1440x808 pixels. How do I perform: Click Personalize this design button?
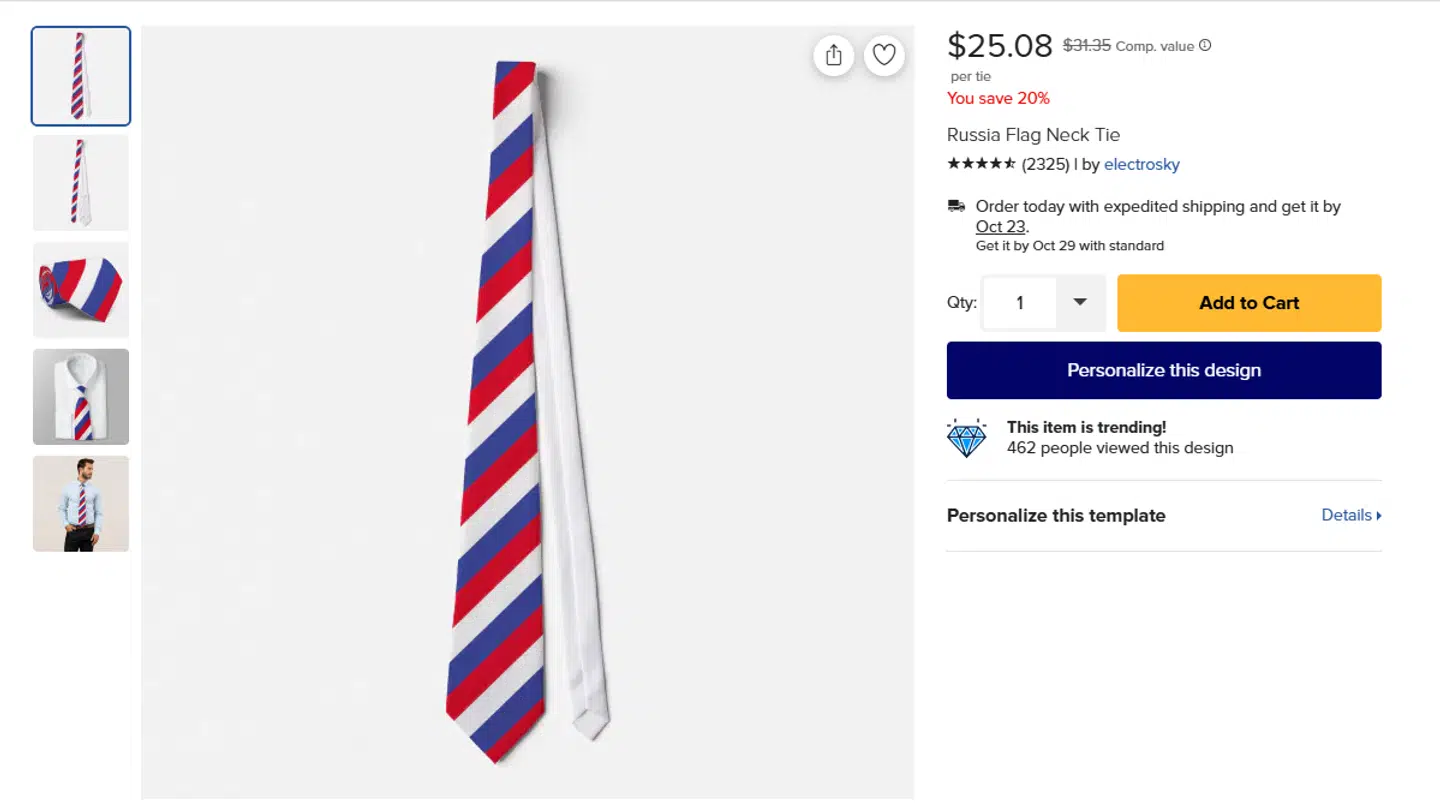click(x=1164, y=370)
